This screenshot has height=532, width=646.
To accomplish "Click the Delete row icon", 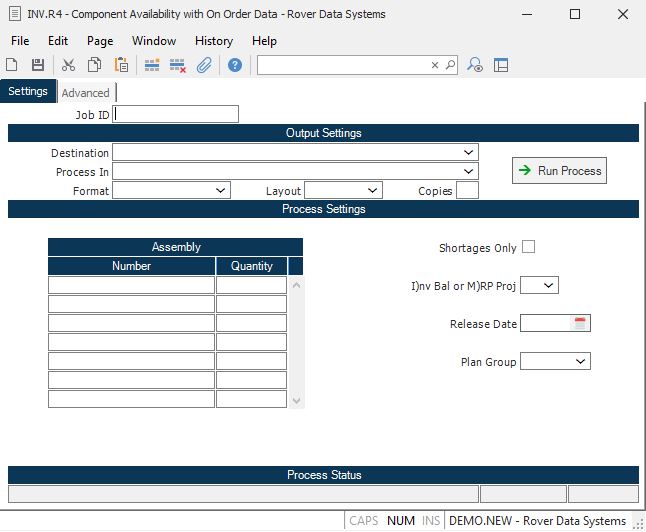I will coord(178,65).
